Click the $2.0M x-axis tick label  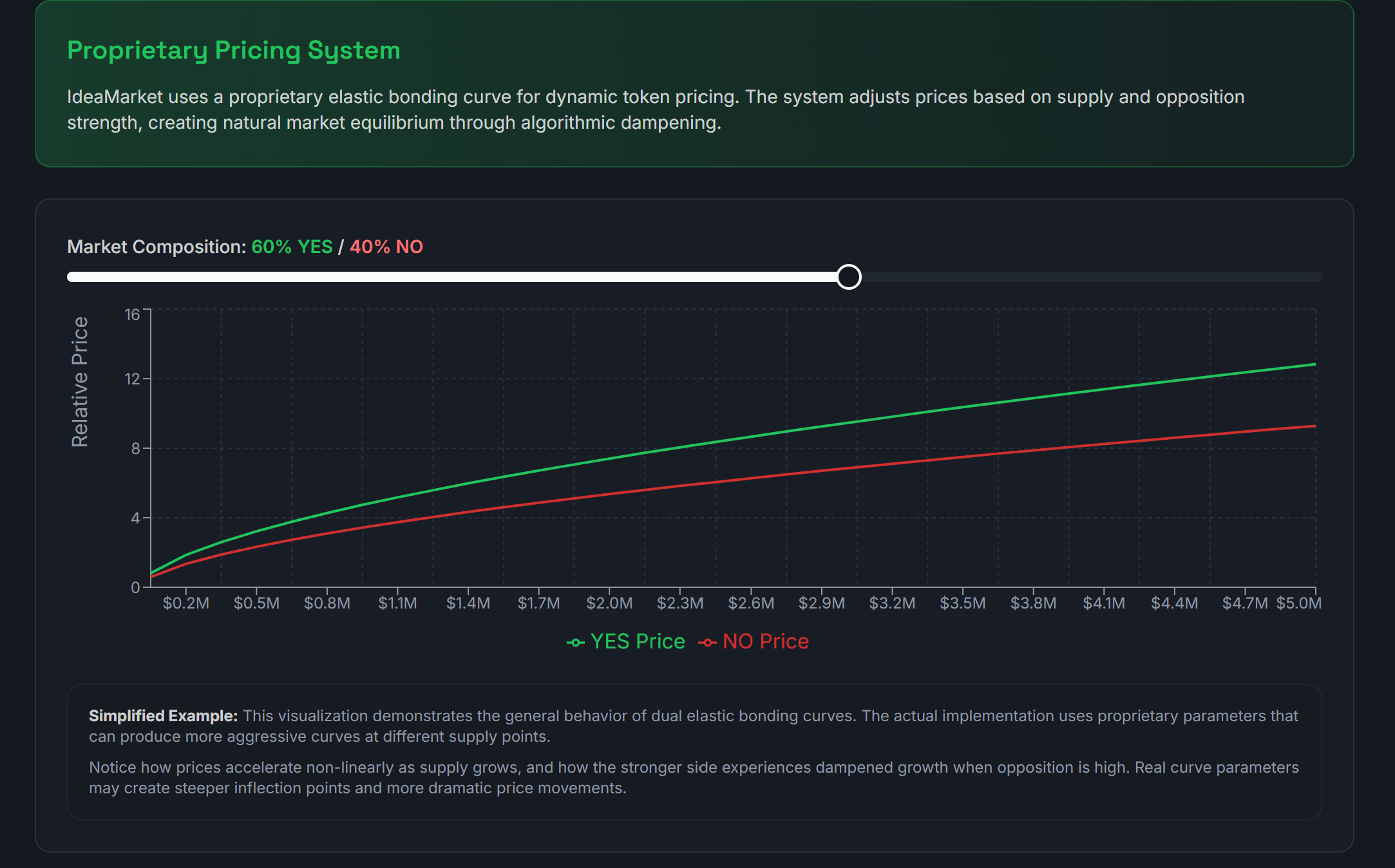(x=609, y=603)
